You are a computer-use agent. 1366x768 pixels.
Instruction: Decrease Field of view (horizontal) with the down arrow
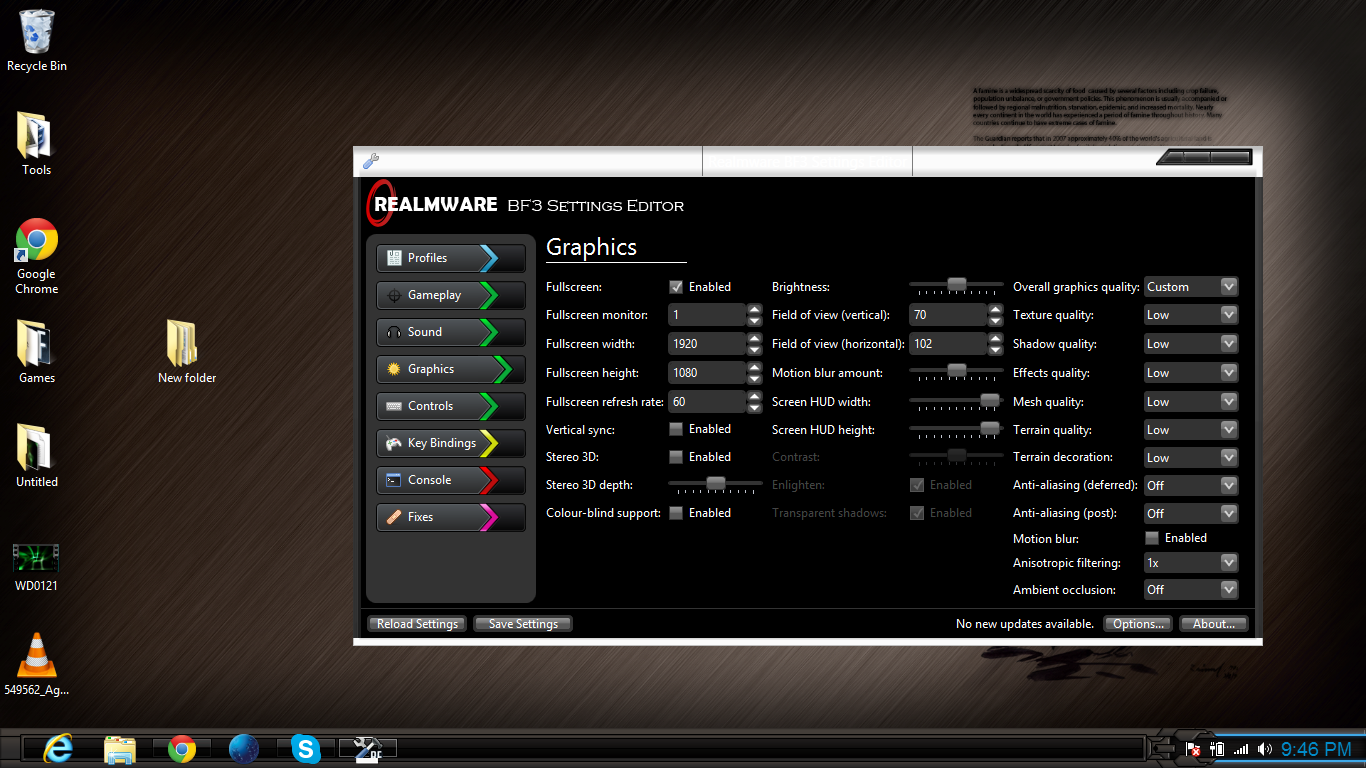click(x=995, y=350)
